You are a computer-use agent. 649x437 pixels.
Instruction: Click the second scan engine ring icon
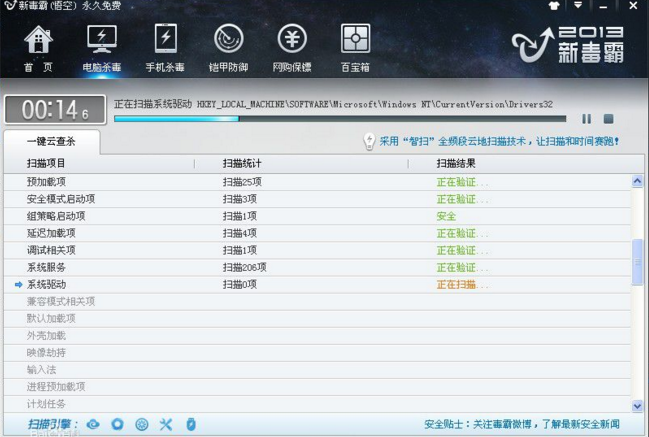118,424
